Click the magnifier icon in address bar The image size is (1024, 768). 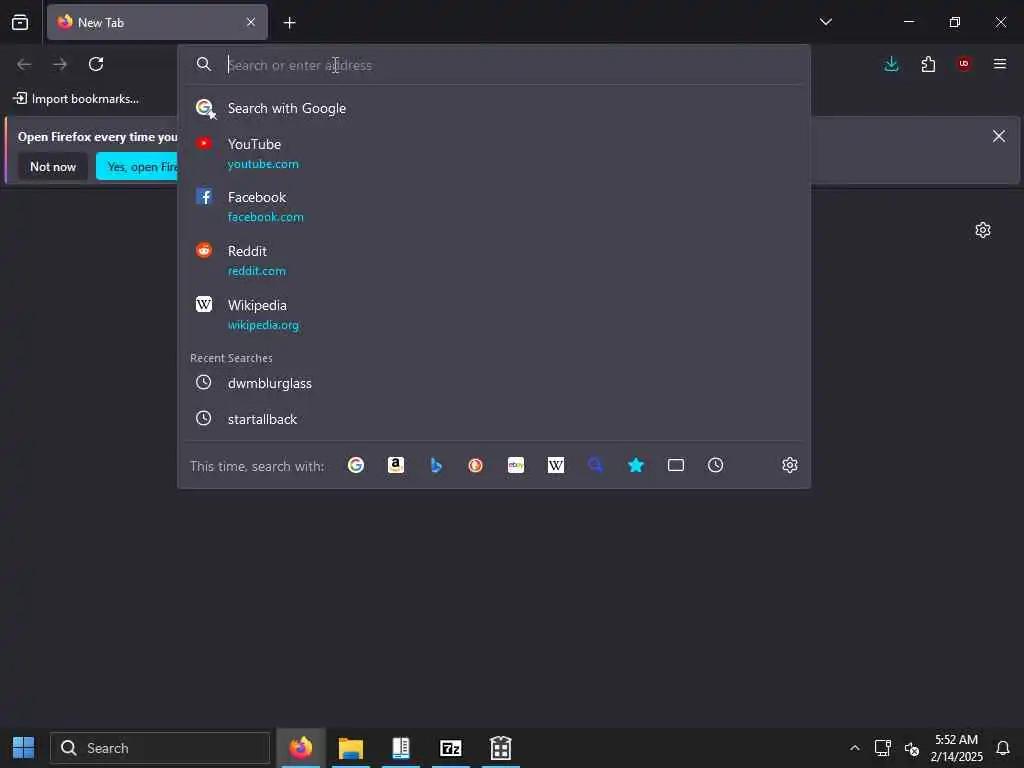point(204,64)
